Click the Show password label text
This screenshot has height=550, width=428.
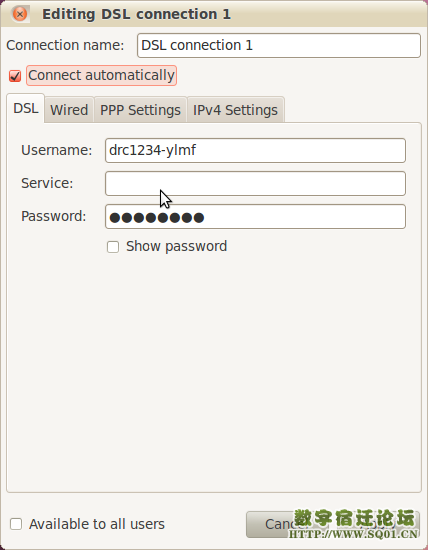(x=176, y=247)
